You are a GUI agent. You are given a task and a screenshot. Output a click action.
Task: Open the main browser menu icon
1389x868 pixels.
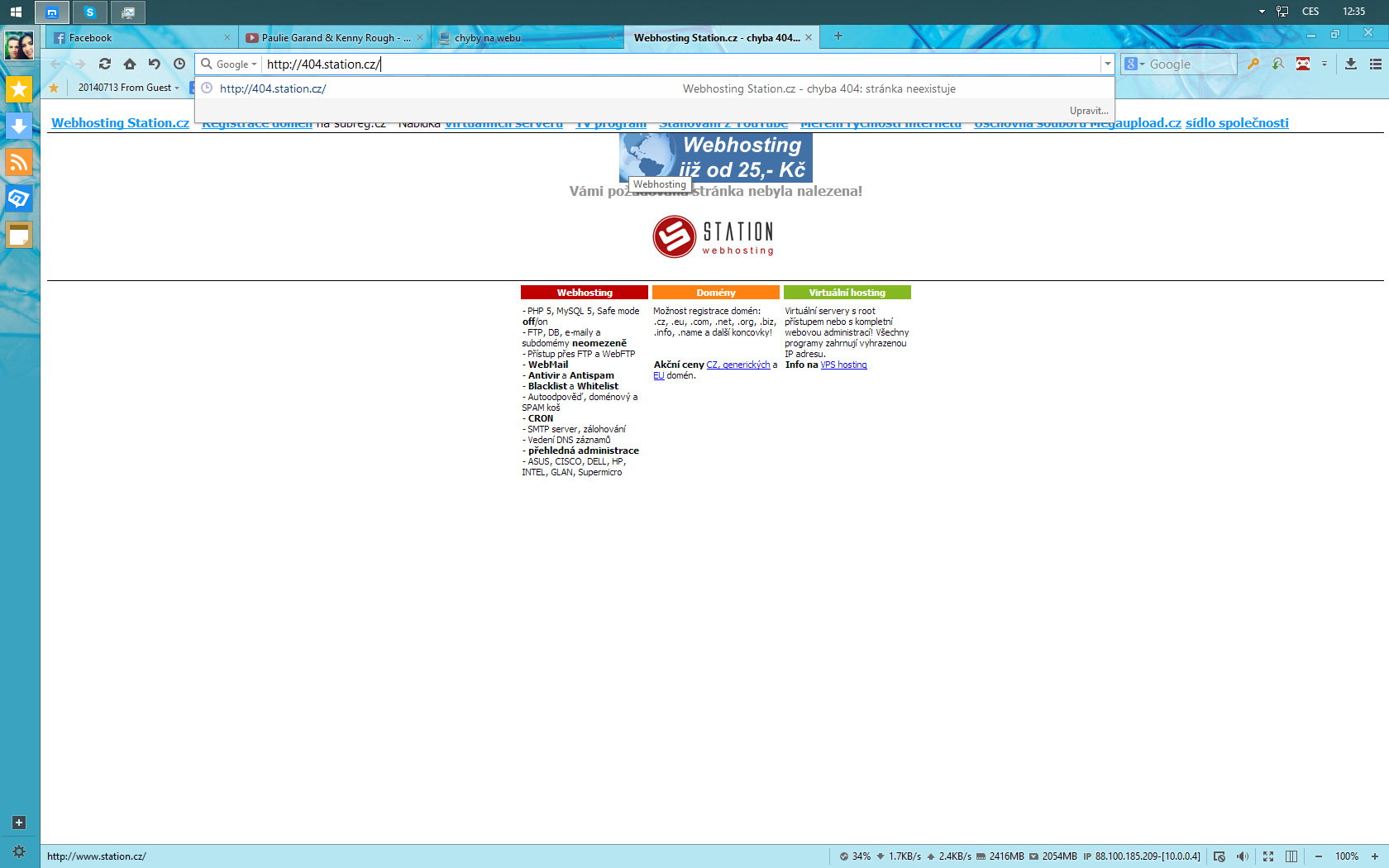tap(1376, 64)
